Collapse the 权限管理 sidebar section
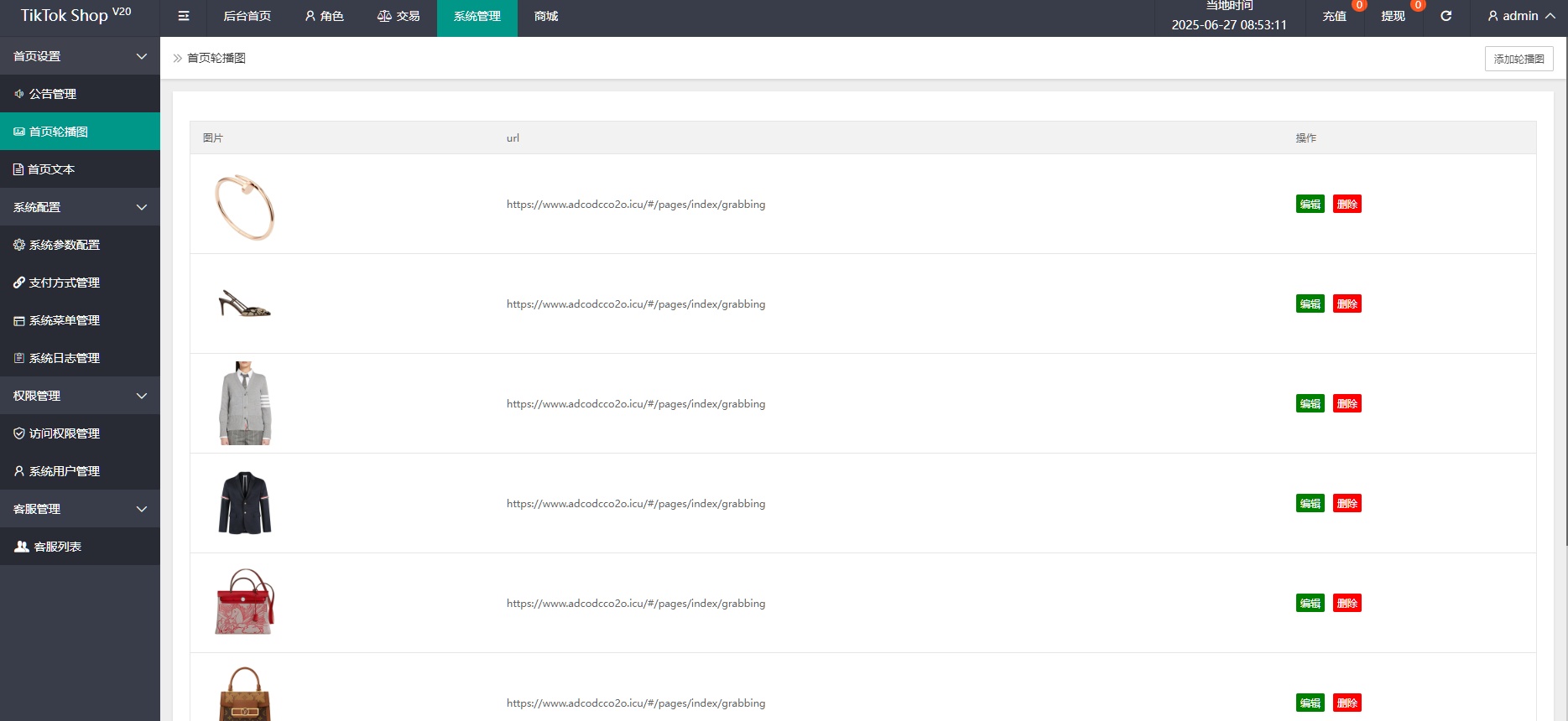 pyautogui.click(x=141, y=396)
